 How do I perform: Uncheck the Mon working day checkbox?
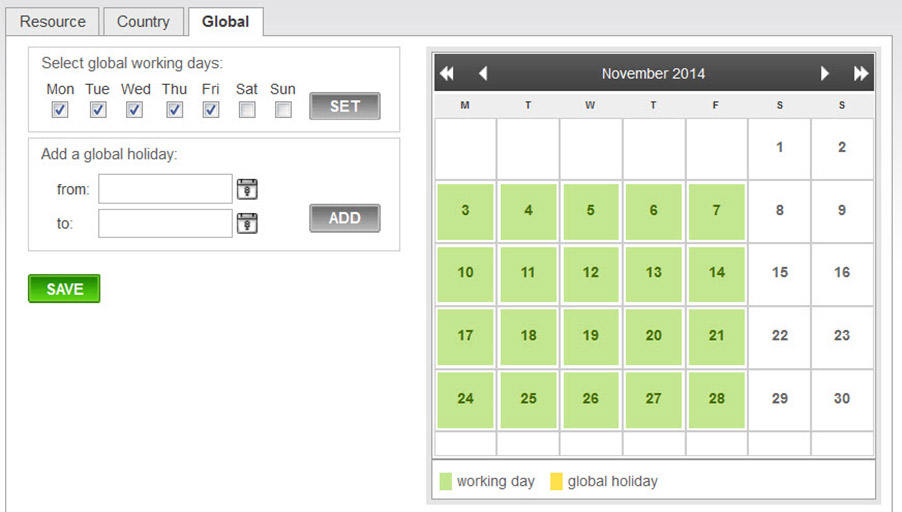[x=60, y=109]
